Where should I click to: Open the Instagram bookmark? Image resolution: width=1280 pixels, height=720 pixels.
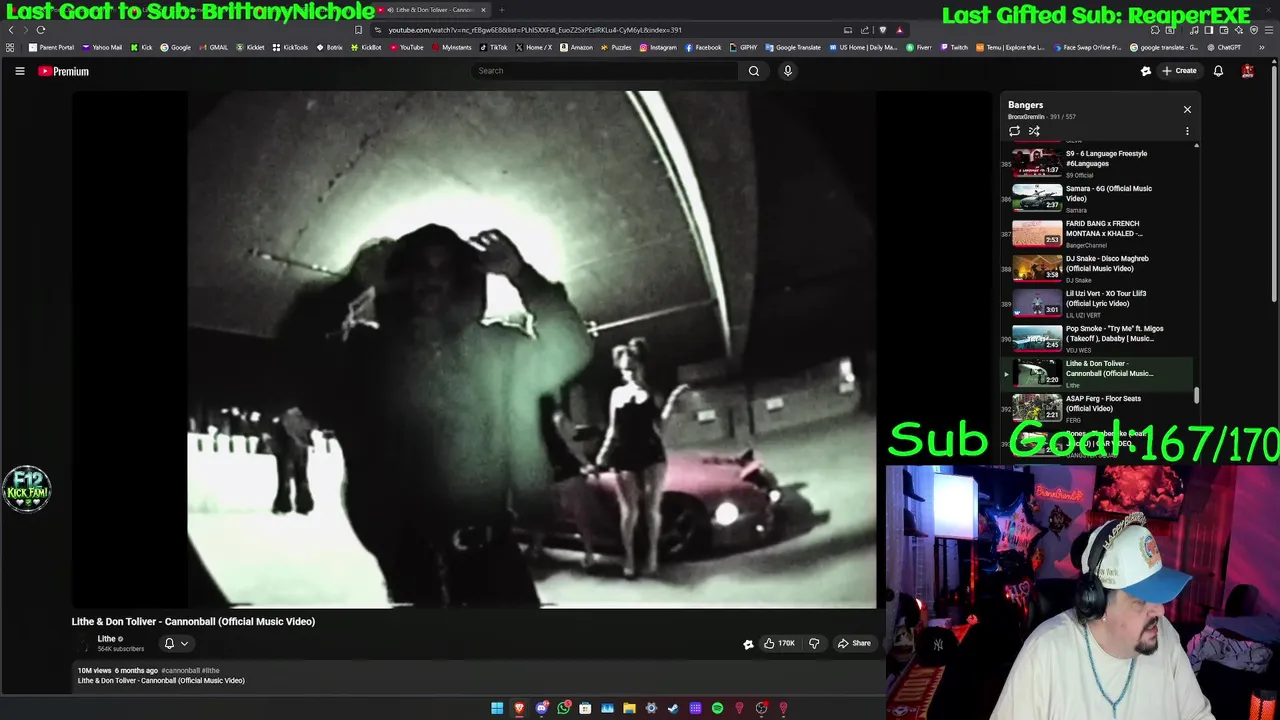(658, 47)
